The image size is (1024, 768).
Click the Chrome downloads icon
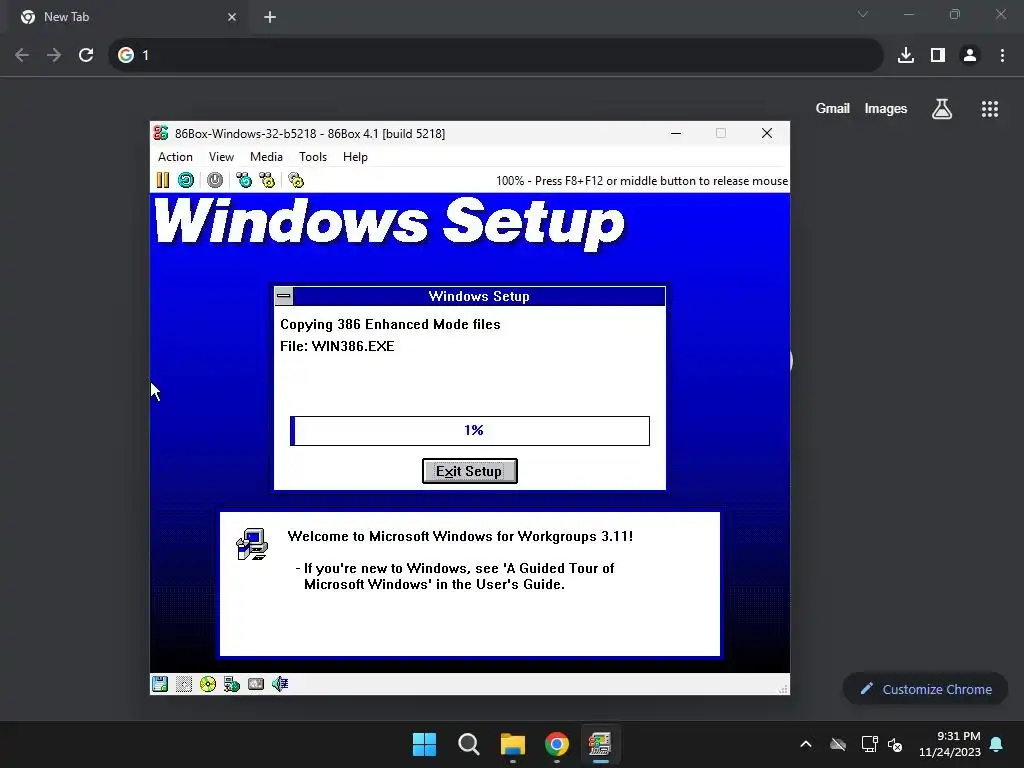[x=906, y=55]
